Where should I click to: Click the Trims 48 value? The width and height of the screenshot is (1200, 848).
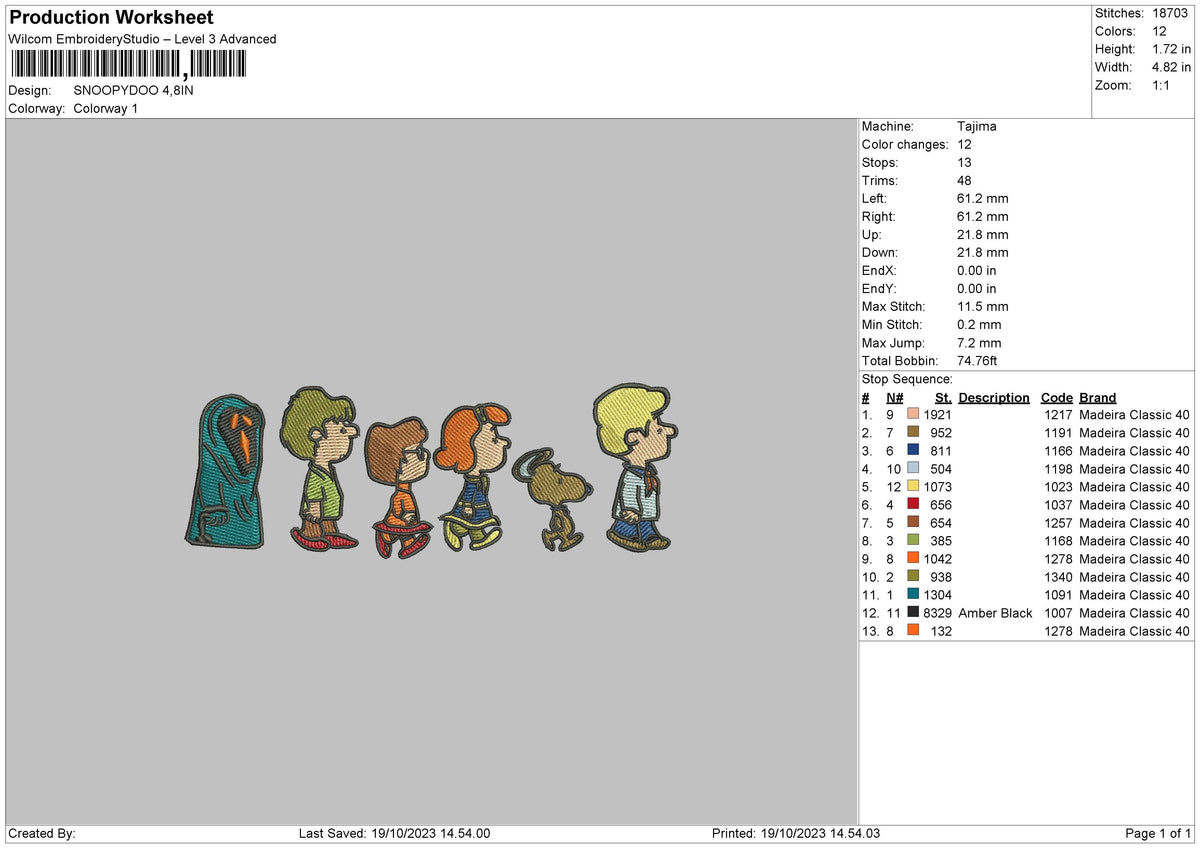pyautogui.click(x=965, y=180)
